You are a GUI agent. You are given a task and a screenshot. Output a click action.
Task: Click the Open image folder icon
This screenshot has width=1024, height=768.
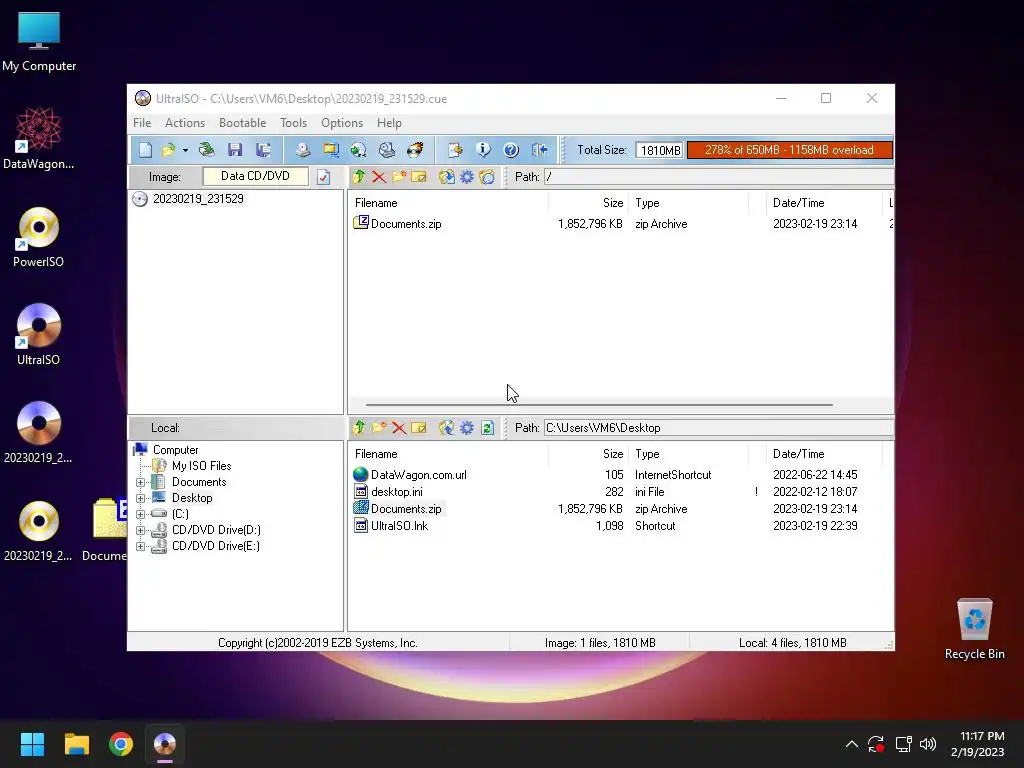[168, 150]
